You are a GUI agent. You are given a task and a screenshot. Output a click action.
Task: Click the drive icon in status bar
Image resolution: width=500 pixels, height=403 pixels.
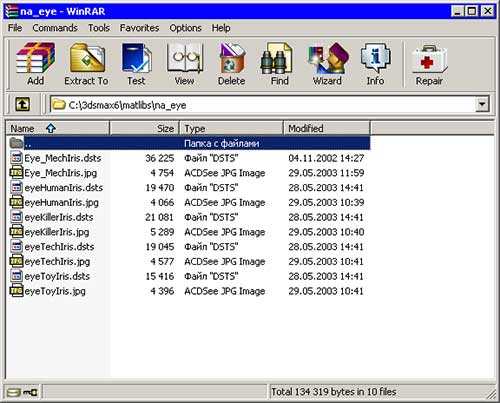pyautogui.click(x=14, y=392)
